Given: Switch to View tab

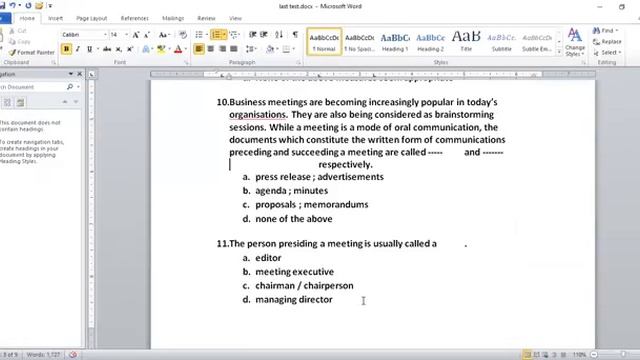Looking at the screenshot, I should coord(235,18).
